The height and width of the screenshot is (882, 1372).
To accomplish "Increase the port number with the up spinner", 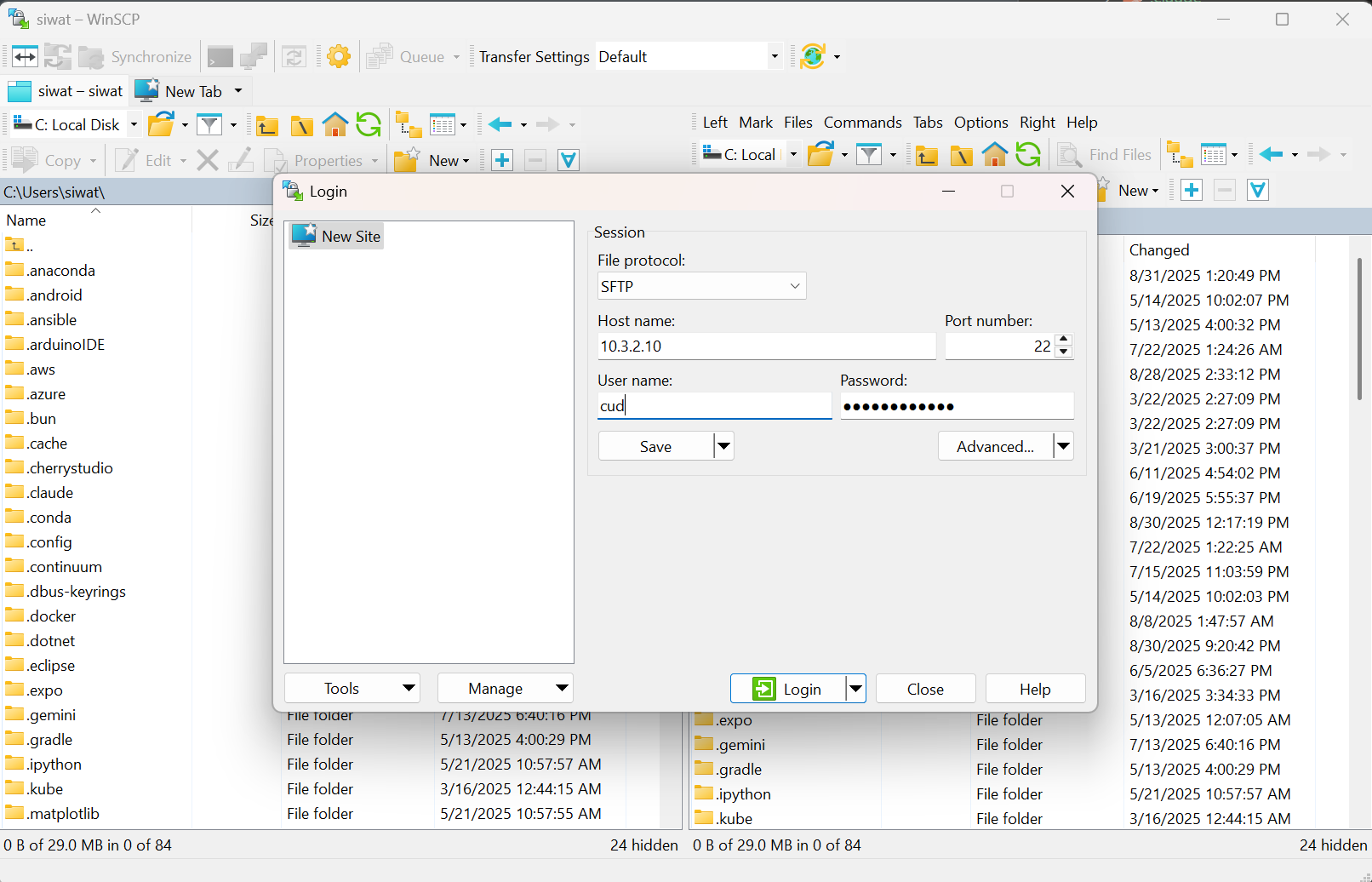I will click(1064, 340).
